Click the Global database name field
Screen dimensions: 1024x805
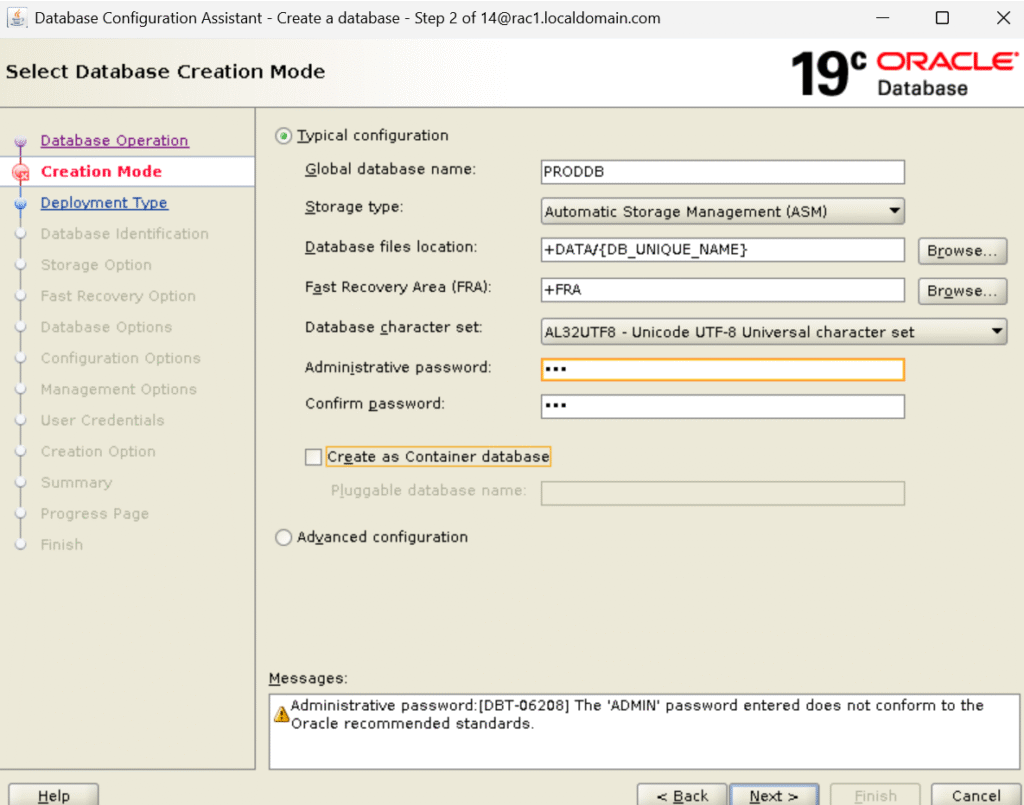click(721, 172)
